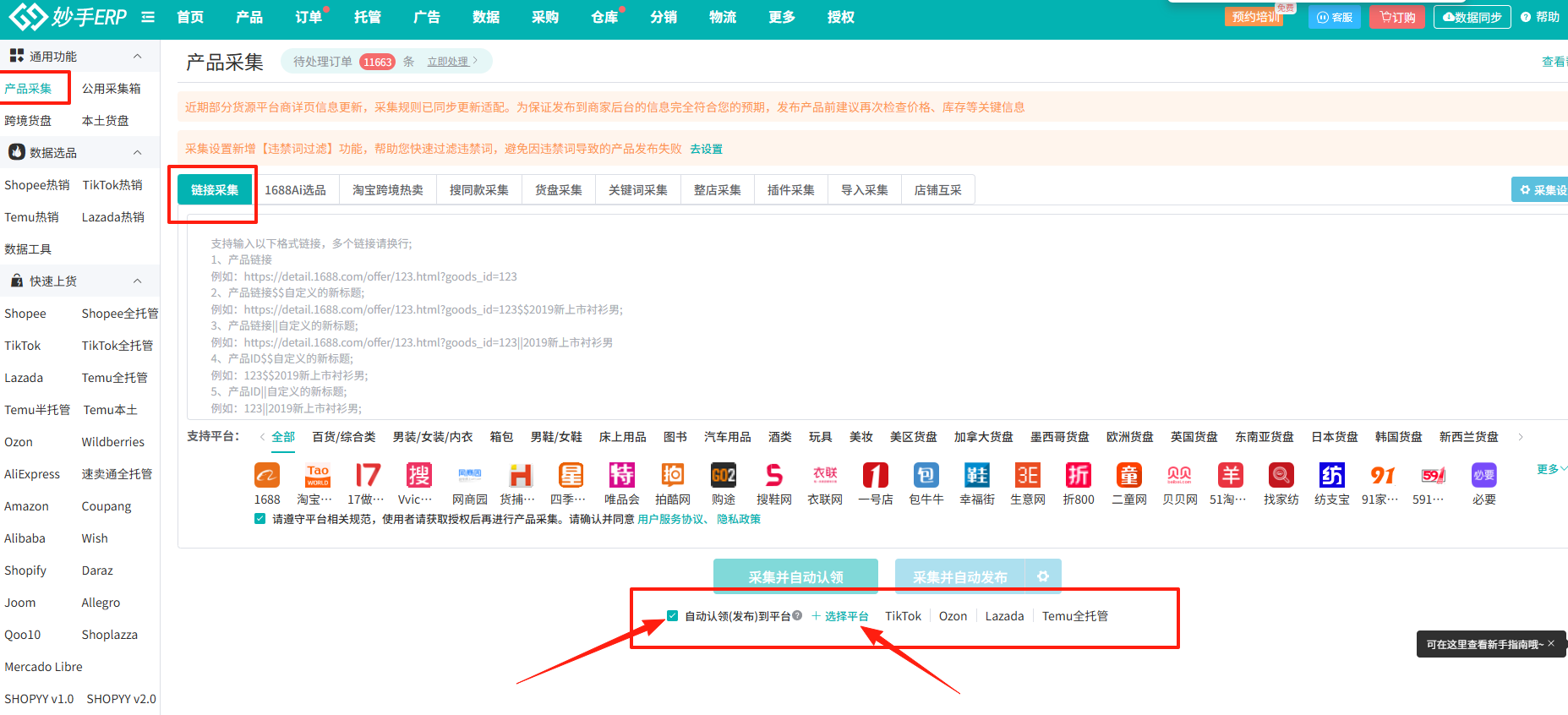Collapse the 通用功能 sidebar section
This screenshot has height=715, width=1568.
137,56
